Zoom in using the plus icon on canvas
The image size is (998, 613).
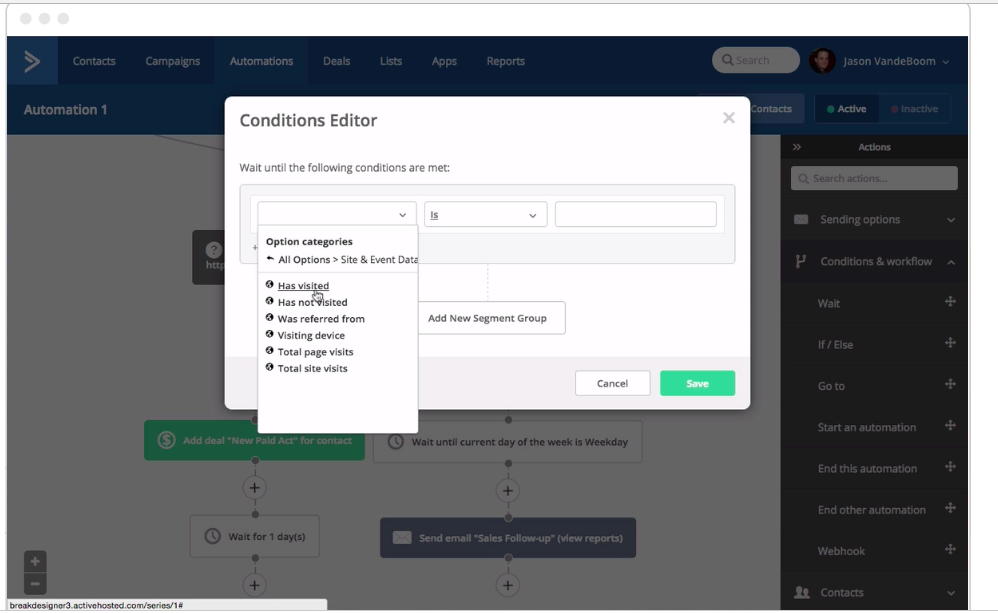tap(35, 561)
